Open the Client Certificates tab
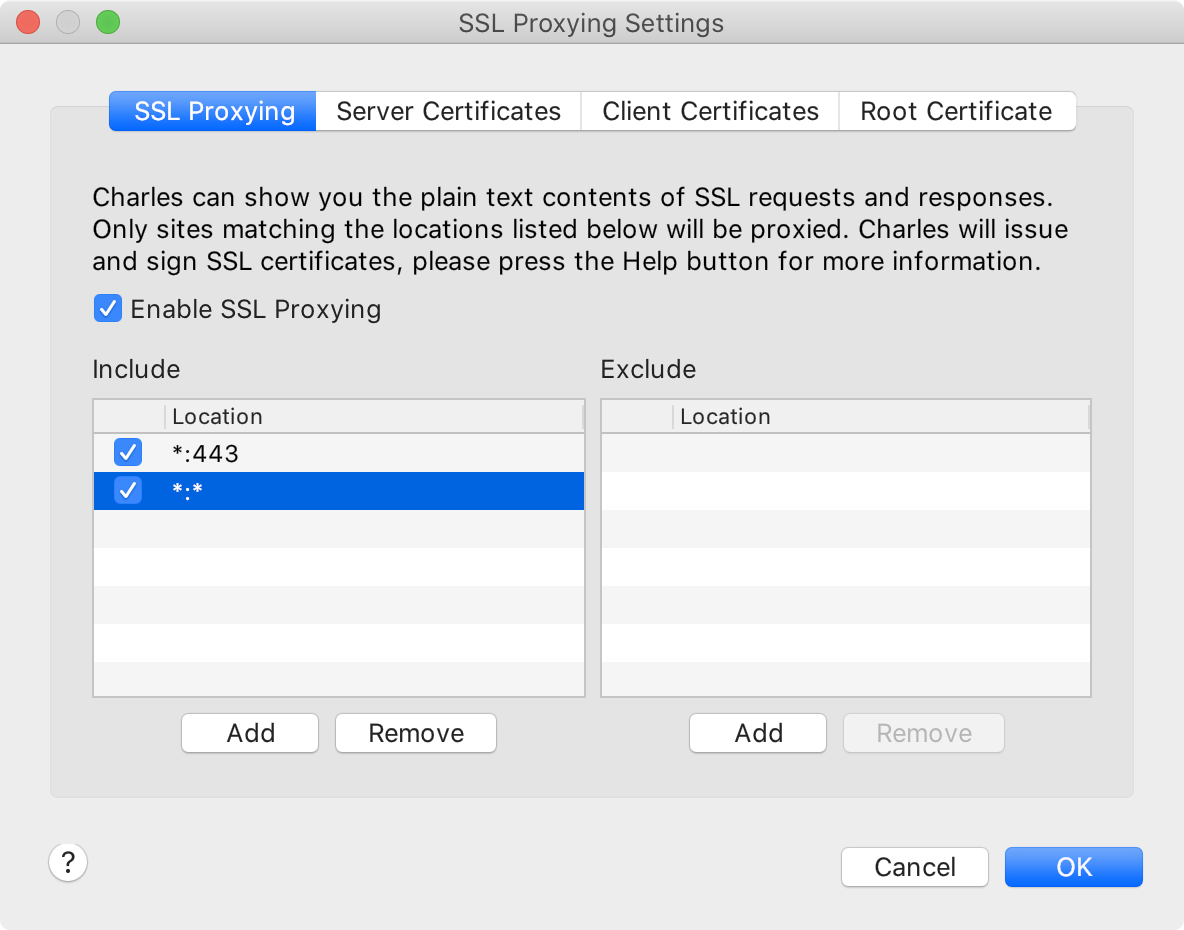 point(710,111)
